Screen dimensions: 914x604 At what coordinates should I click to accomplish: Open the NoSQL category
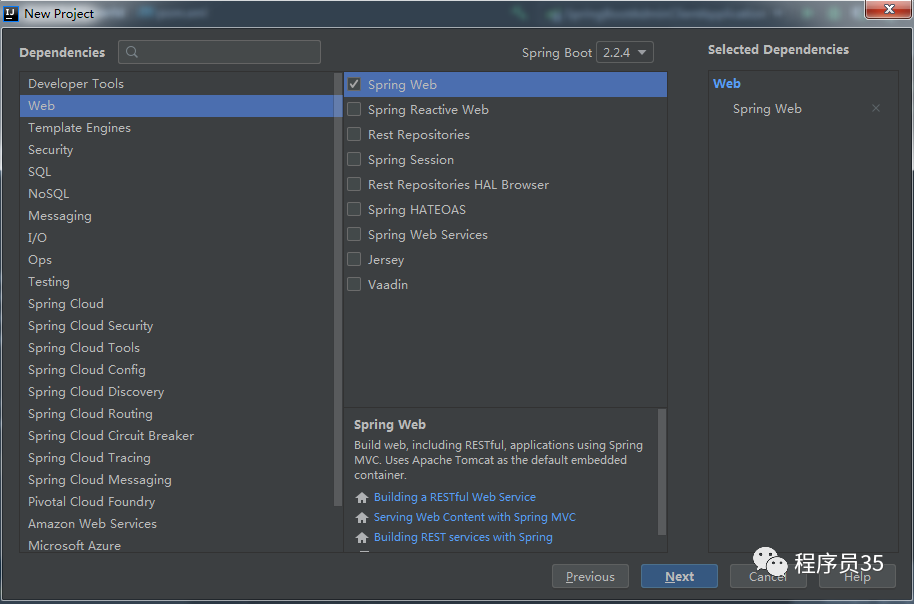pos(177,194)
